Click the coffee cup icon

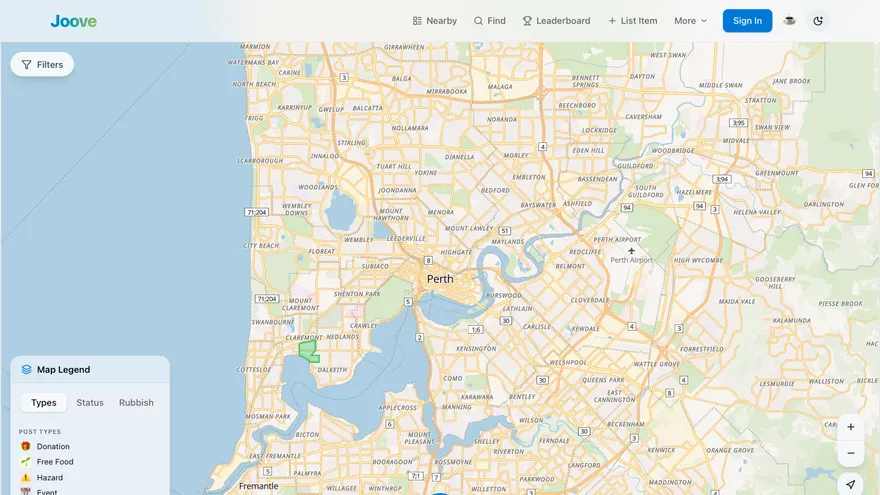coord(789,21)
